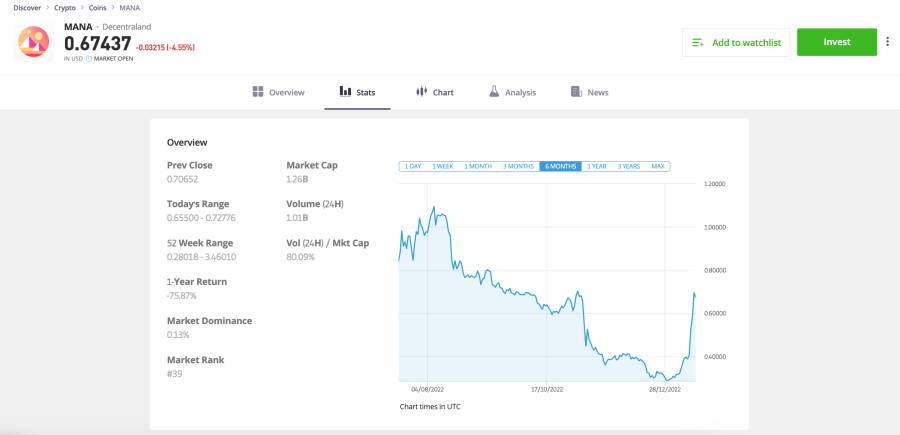Click the price chart peak near 04/08/2022
The image size is (900, 435).
click(433, 207)
